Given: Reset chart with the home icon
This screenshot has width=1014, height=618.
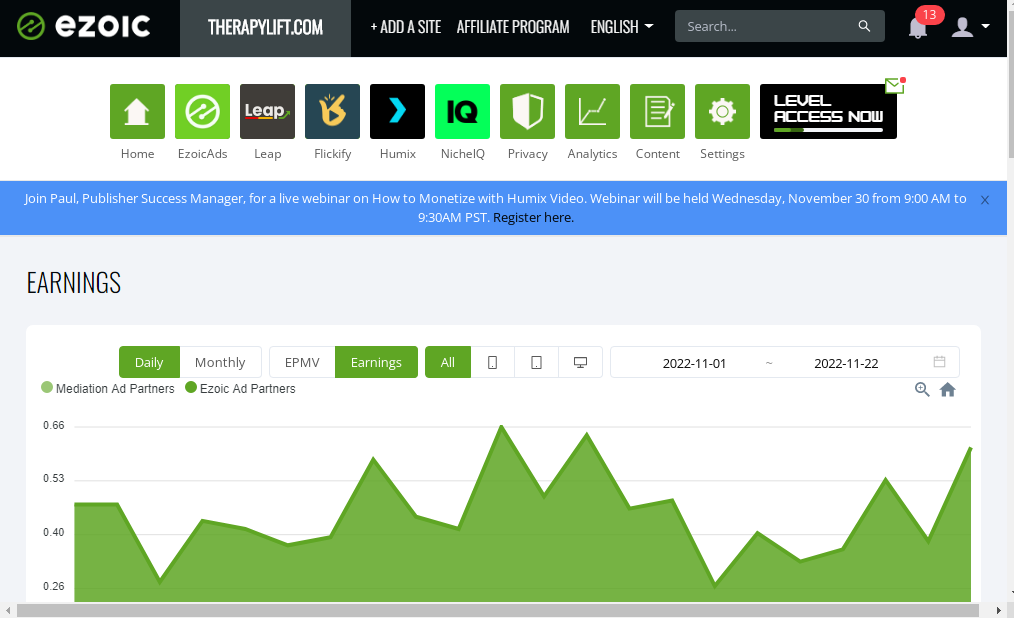Looking at the screenshot, I should point(947,389).
